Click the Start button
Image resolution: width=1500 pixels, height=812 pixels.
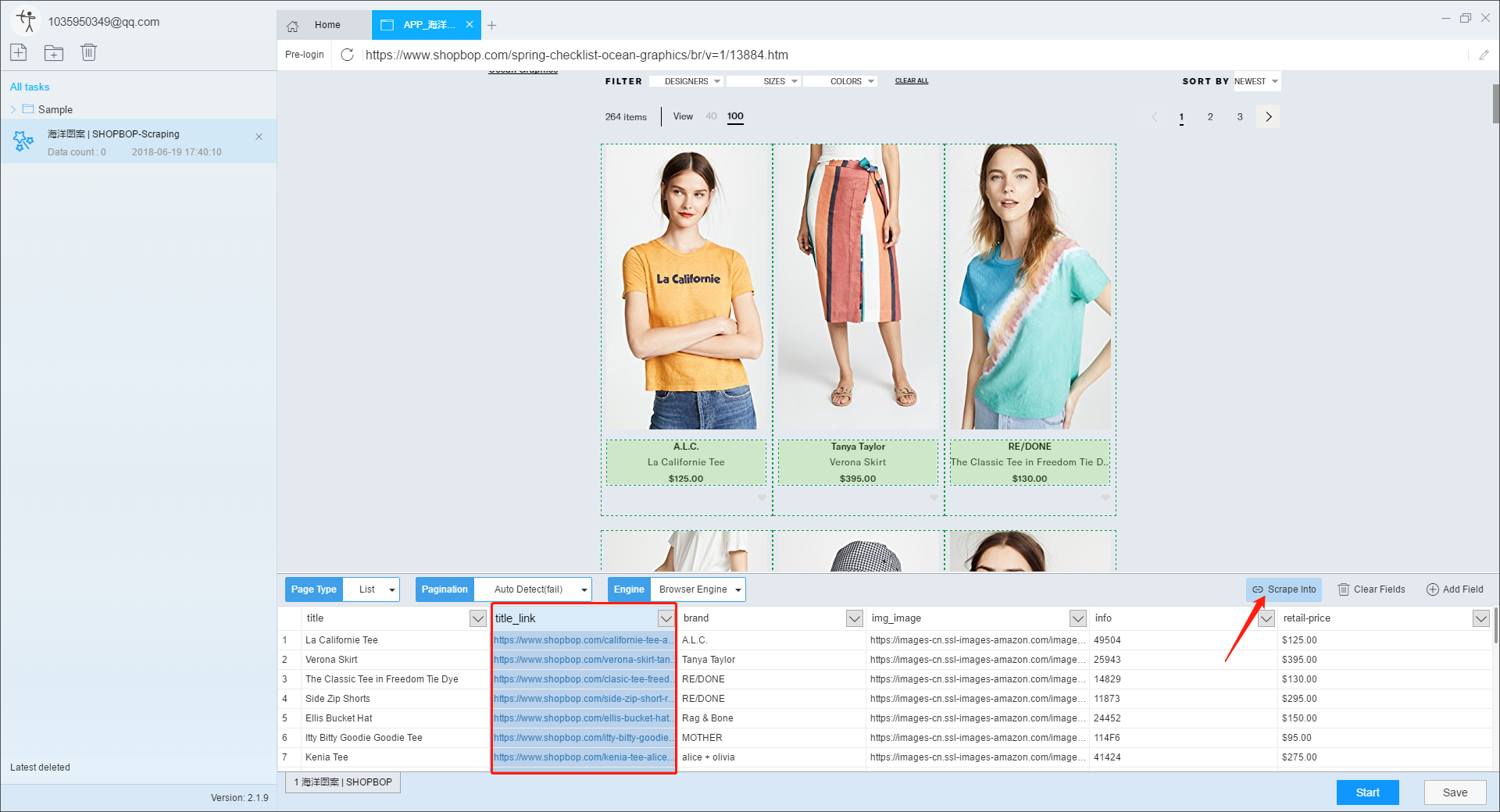coord(1367,792)
